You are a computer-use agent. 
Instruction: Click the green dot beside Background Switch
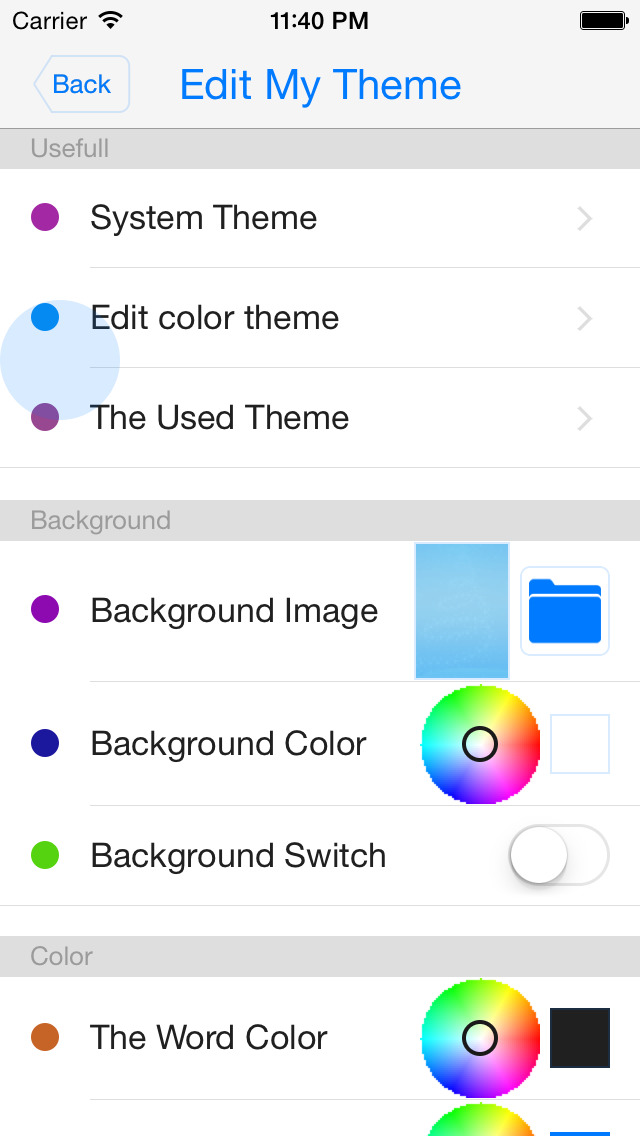pyautogui.click(x=45, y=855)
